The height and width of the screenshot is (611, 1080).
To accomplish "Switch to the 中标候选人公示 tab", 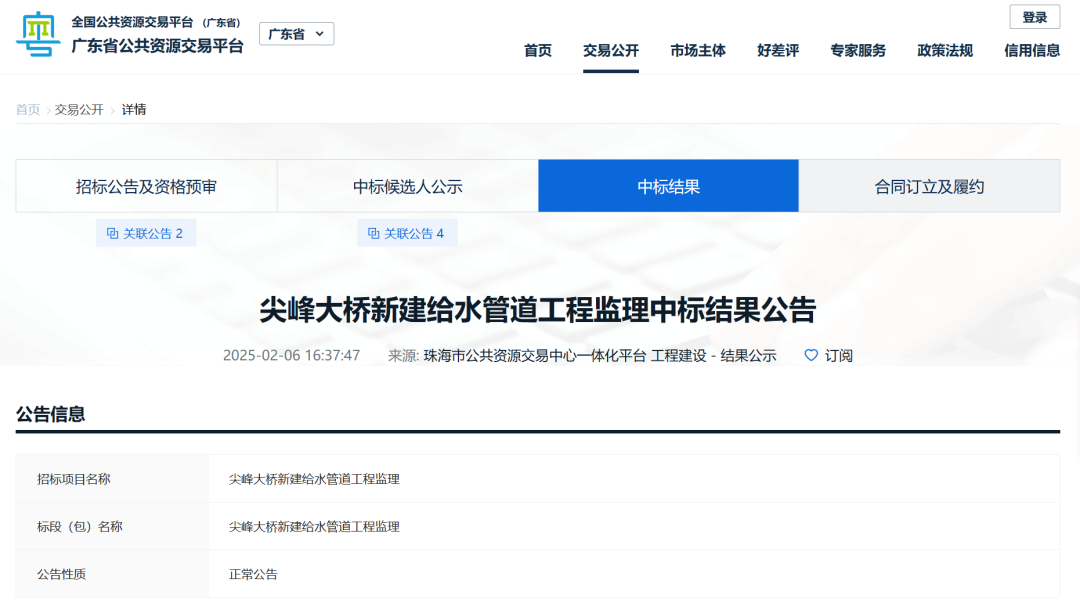I will [x=407, y=185].
